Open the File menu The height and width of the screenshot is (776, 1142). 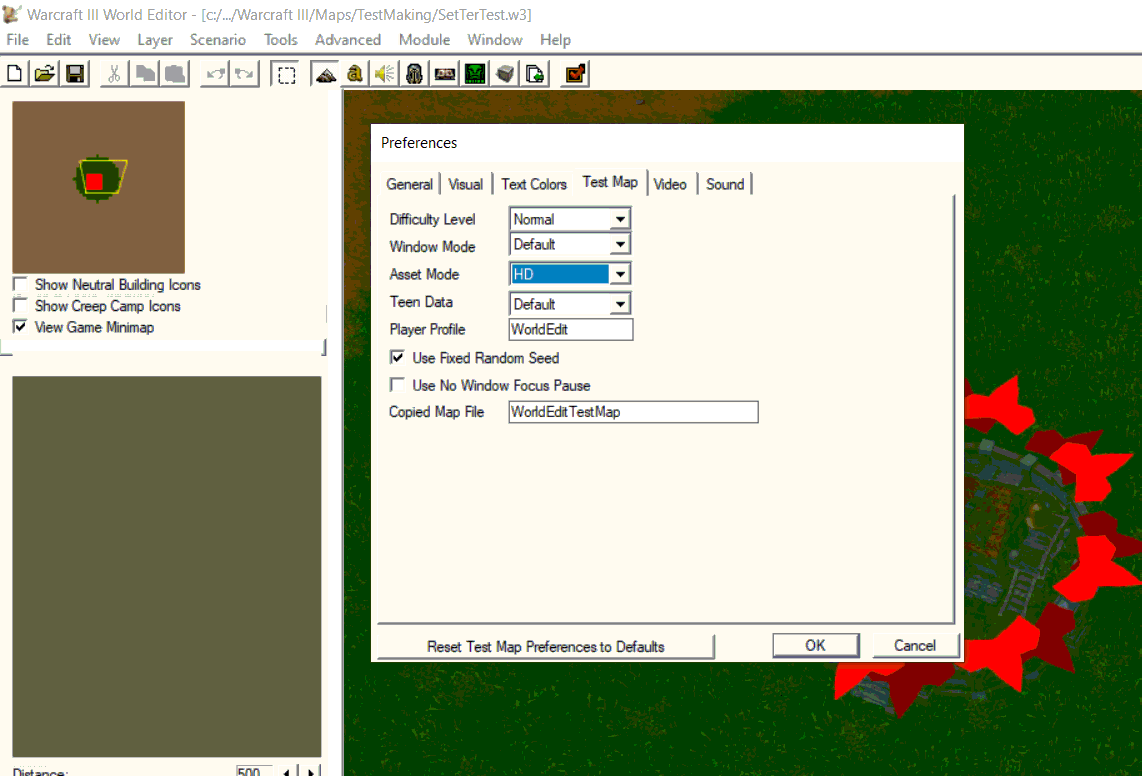coord(17,39)
